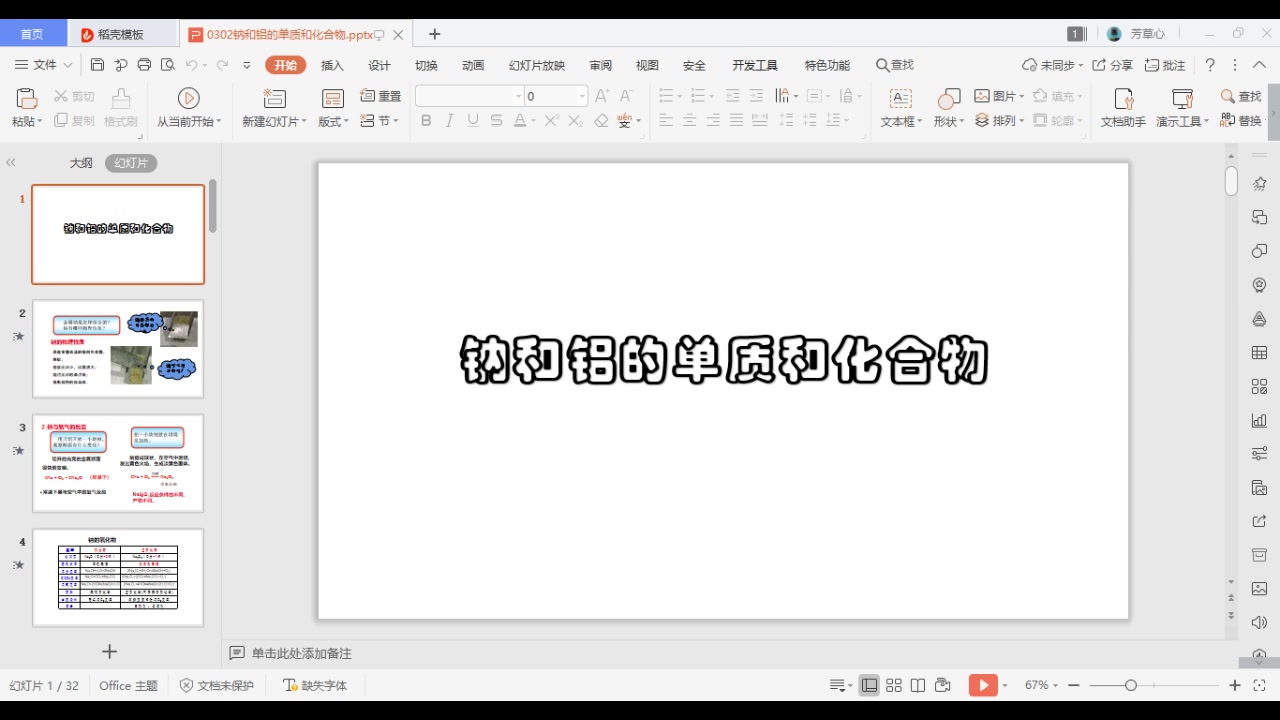Open the 插入 (Insert) ribbon tab
The height and width of the screenshot is (720, 1280).
click(331, 65)
